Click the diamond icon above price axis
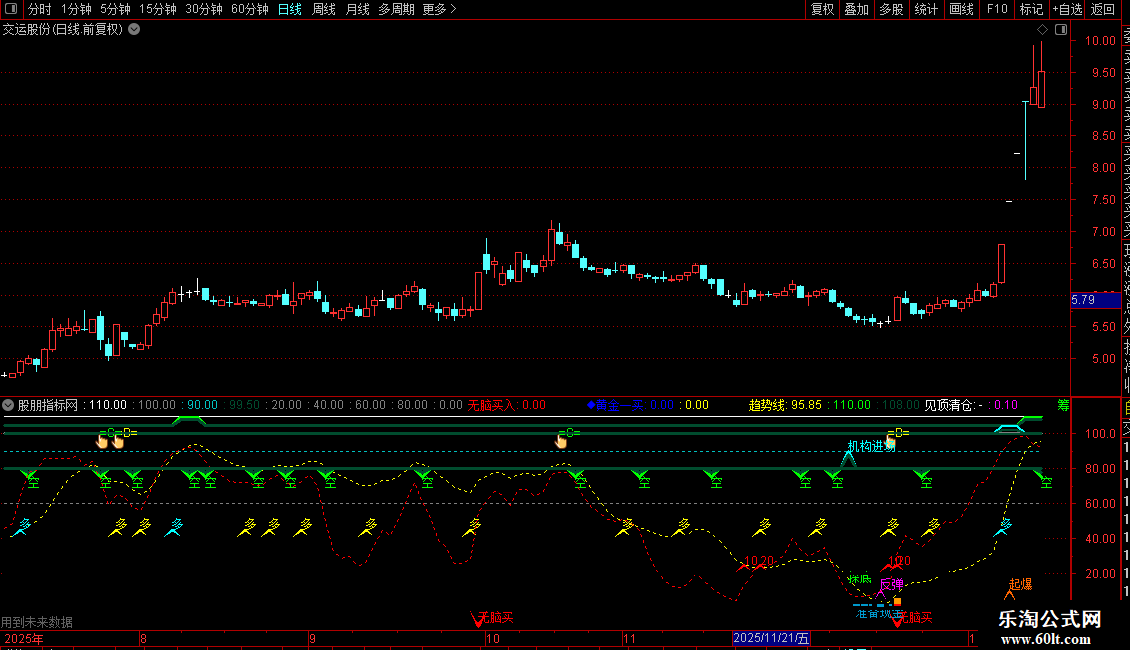1130x650 pixels. click(1042, 30)
